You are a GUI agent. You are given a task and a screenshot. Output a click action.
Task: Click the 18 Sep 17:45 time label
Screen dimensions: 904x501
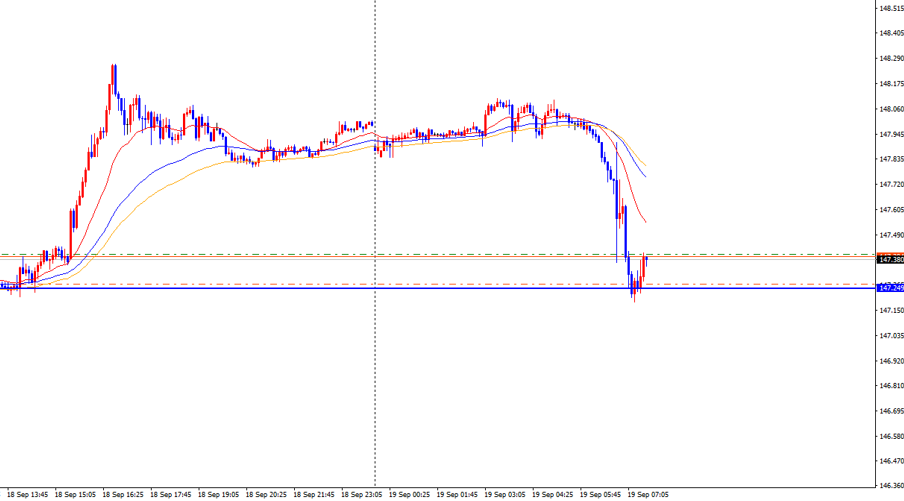point(170,494)
